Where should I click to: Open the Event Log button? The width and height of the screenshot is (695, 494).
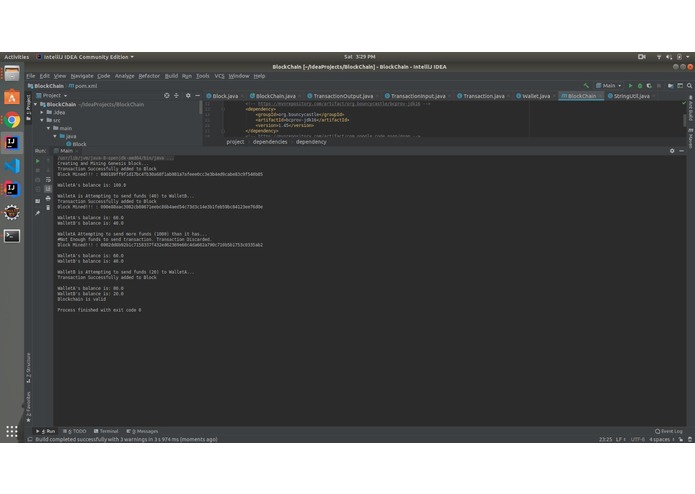[669, 431]
